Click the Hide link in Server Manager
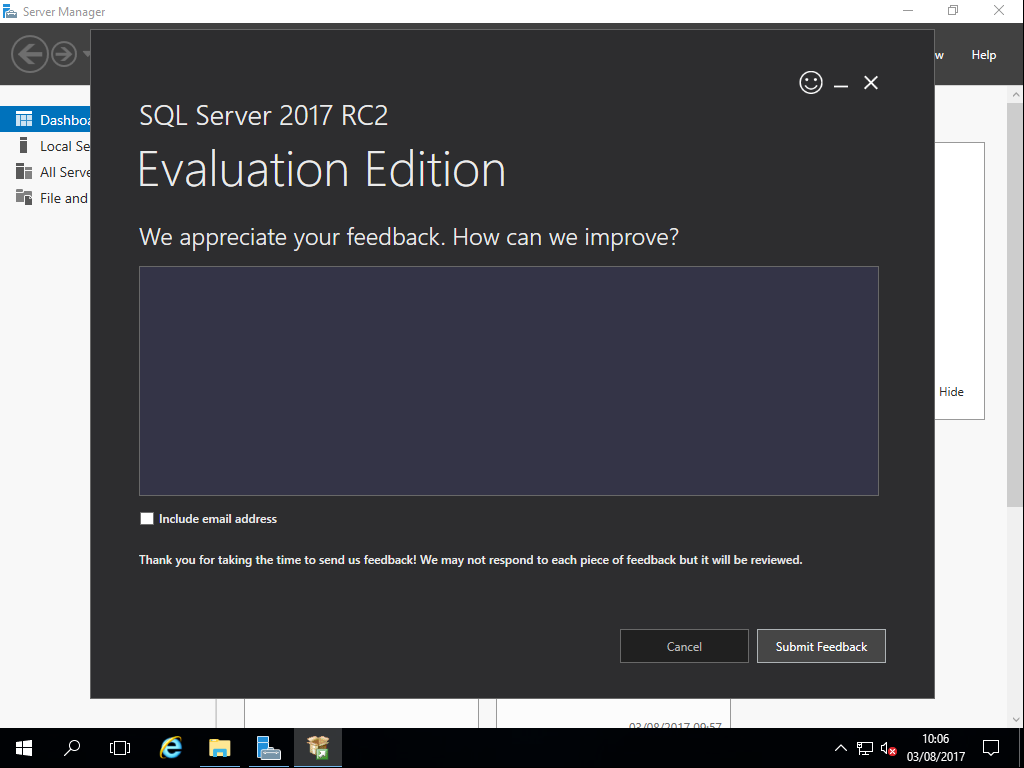The height and width of the screenshot is (768, 1024). 951,392
